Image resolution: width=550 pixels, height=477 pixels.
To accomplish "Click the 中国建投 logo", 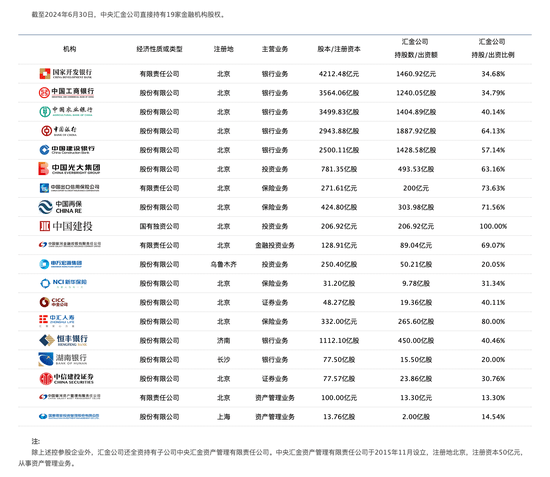I will pyautogui.click(x=66, y=226).
